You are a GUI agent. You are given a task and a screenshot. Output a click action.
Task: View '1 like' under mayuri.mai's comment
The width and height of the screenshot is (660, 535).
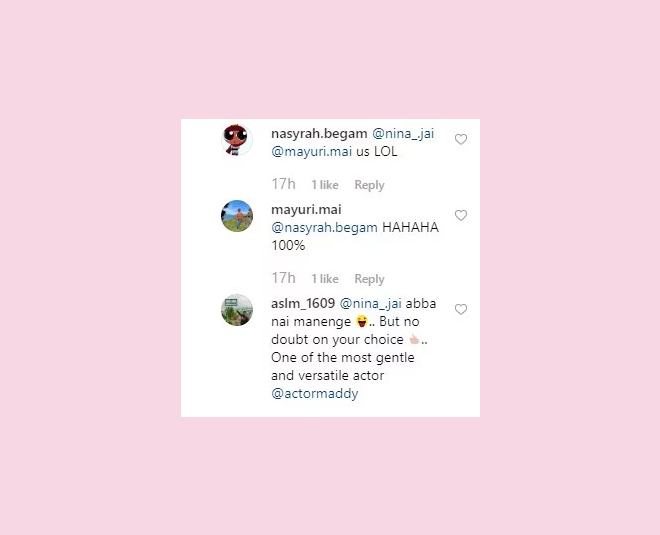[x=325, y=279]
